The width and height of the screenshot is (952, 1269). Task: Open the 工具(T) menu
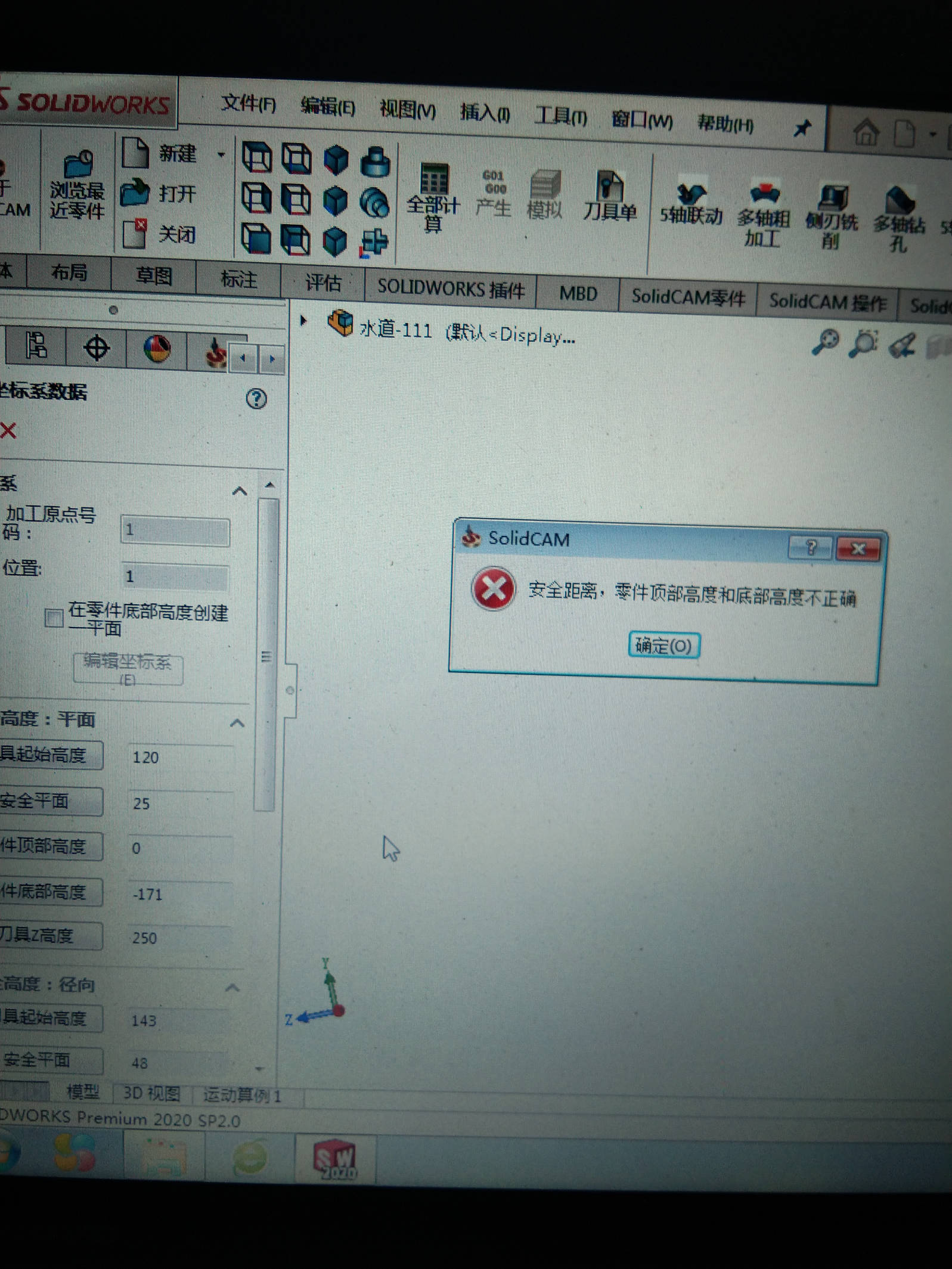(560, 116)
